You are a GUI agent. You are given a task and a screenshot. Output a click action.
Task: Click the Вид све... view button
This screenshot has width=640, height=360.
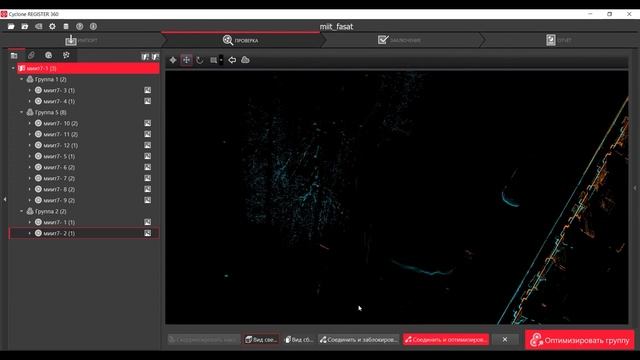tap(261, 340)
